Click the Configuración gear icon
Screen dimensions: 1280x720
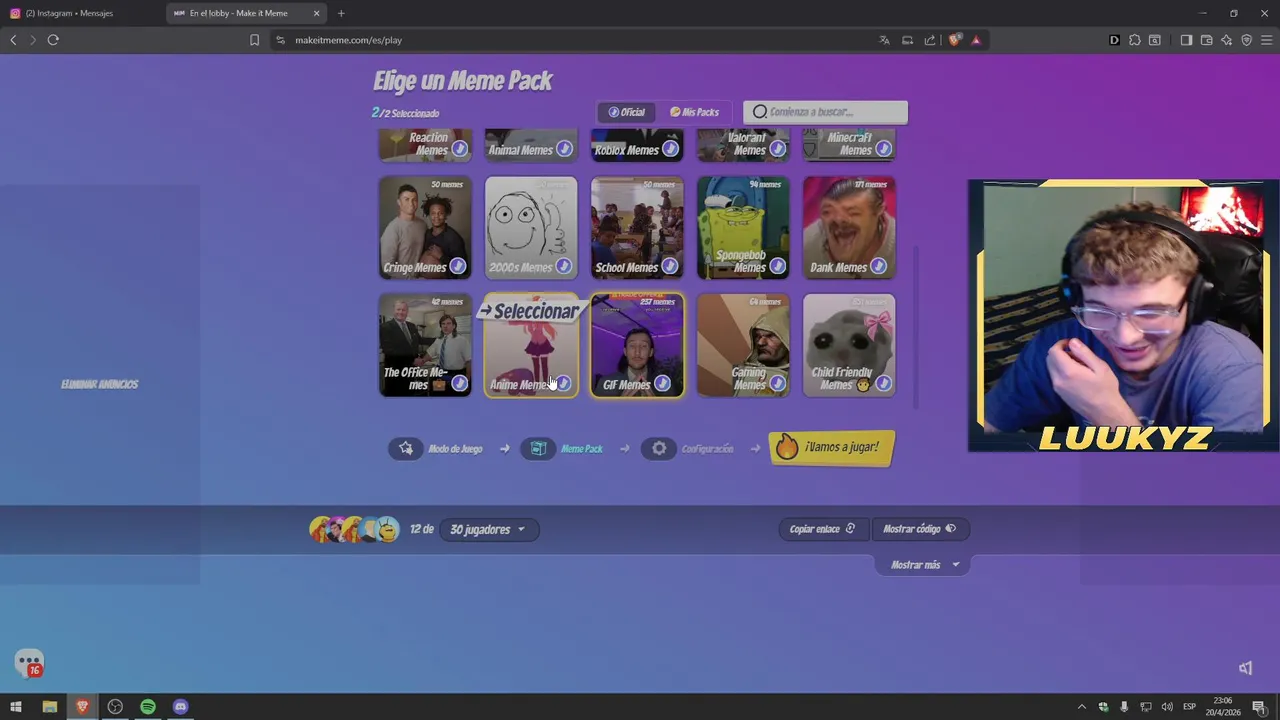point(659,449)
